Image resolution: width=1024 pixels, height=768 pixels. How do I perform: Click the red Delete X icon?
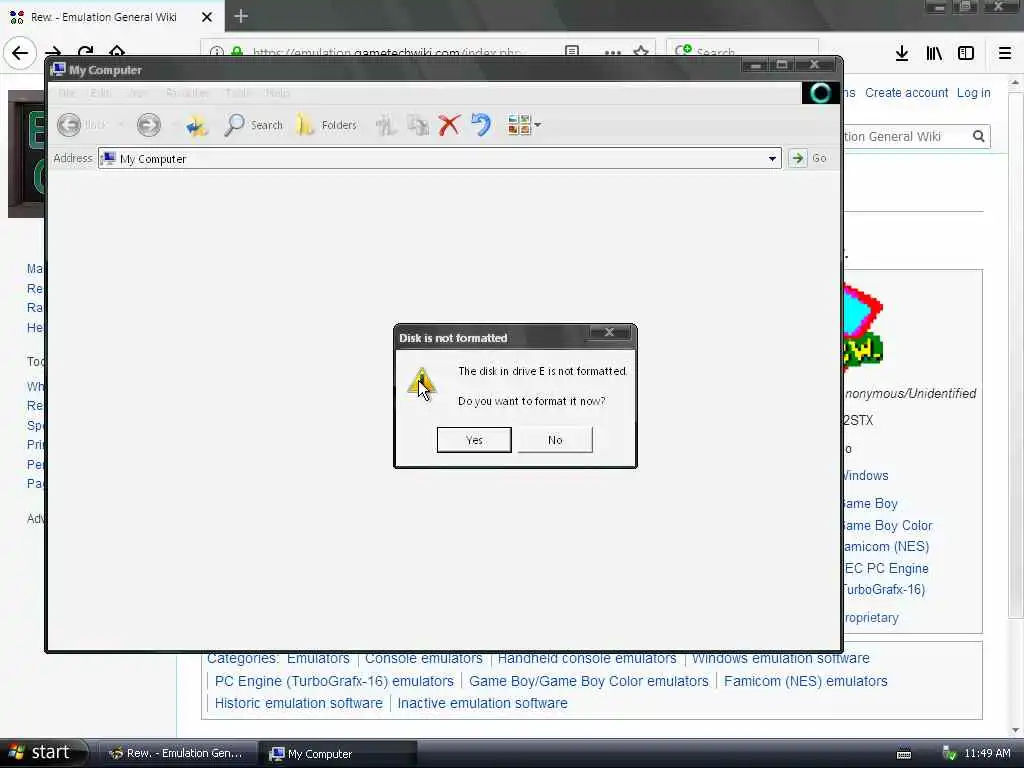449,125
